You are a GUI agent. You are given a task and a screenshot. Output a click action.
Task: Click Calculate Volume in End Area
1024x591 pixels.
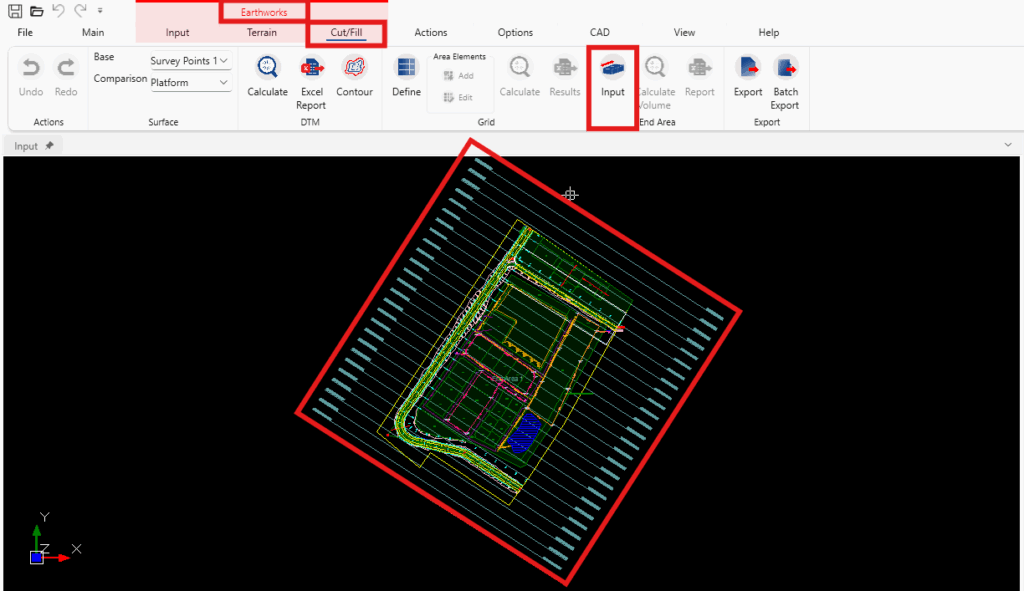655,83
